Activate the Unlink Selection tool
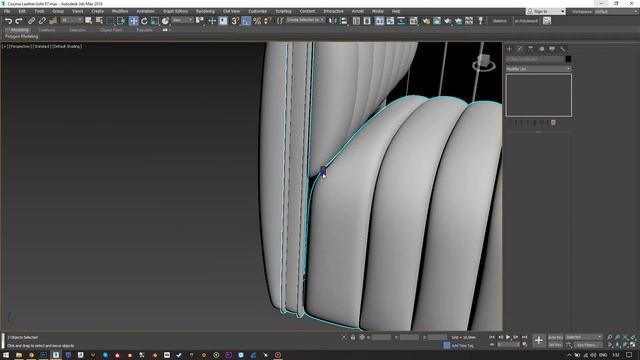Screen dimensions: 640x360 42,21
